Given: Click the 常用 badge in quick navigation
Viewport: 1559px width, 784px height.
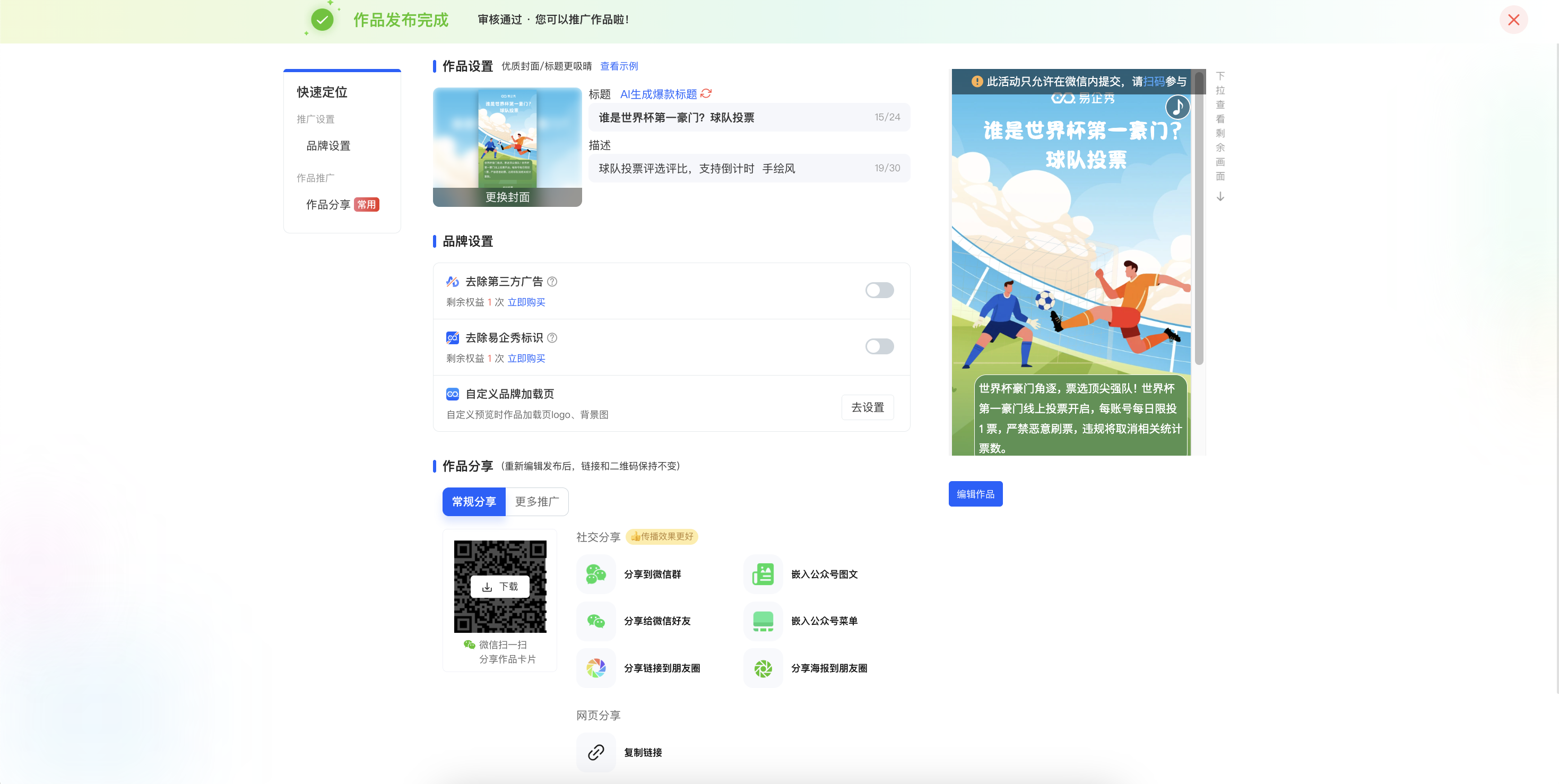Looking at the screenshot, I should point(366,204).
